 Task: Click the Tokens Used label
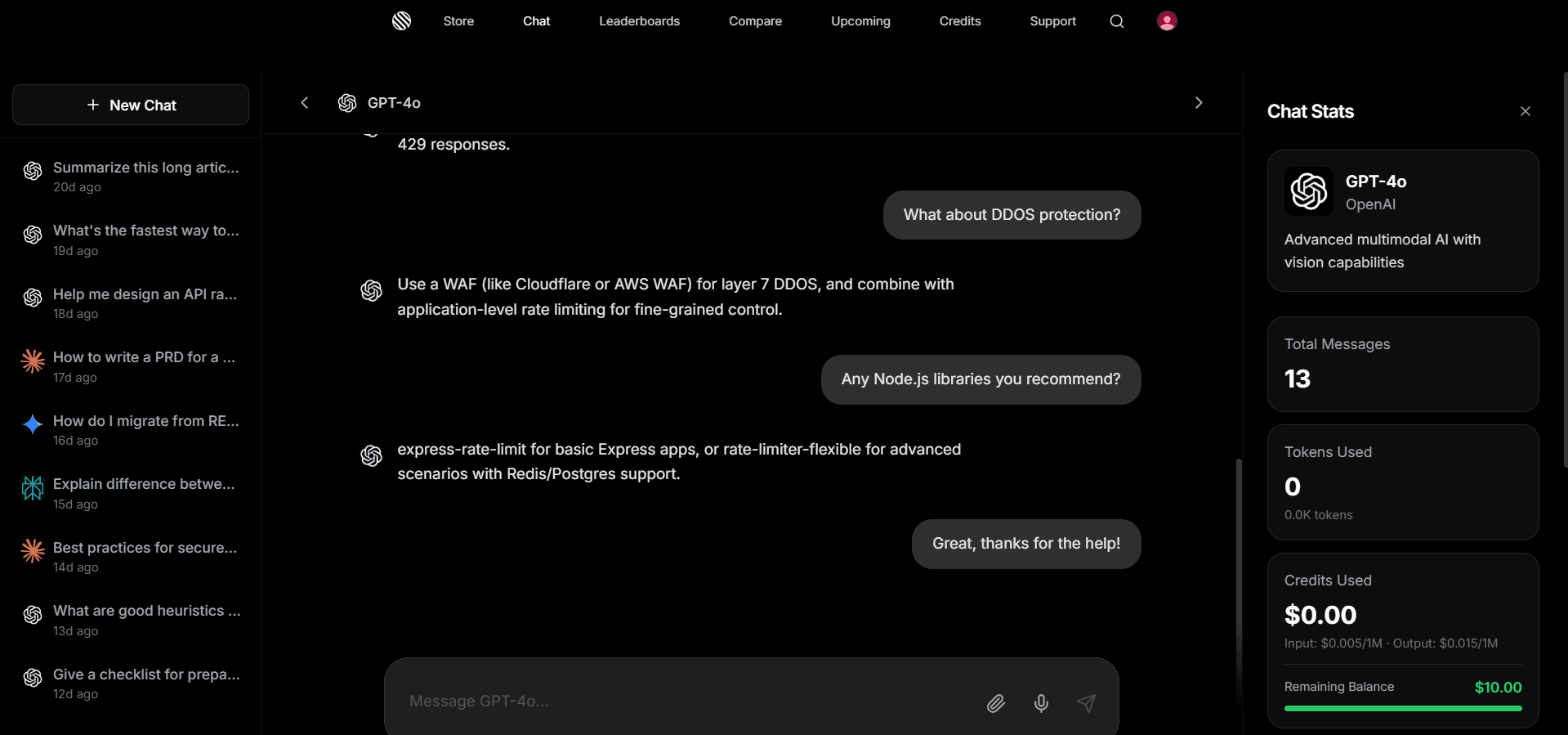pos(1328,452)
